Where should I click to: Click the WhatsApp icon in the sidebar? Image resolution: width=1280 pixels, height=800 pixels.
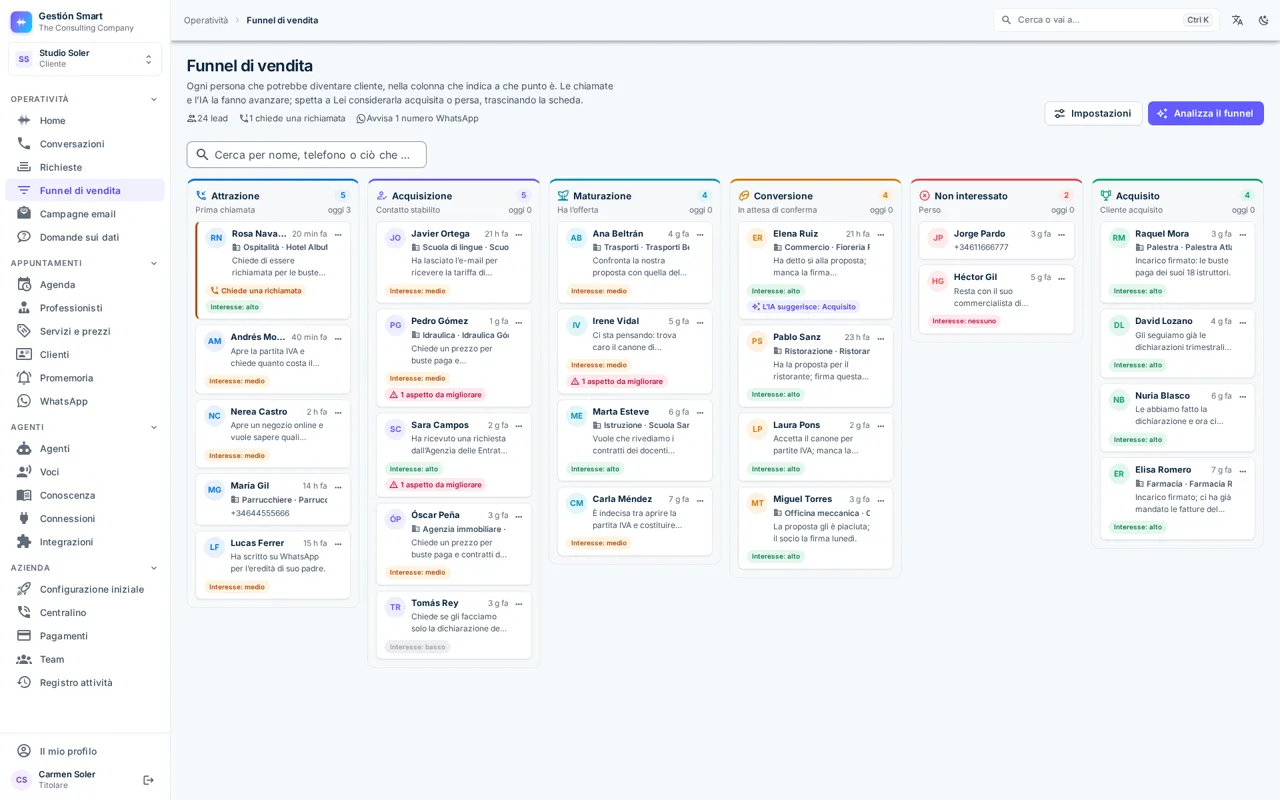(x=24, y=401)
